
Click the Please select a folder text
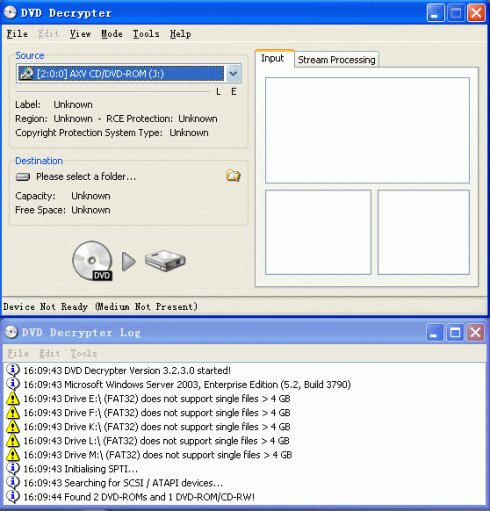click(x=86, y=176)
